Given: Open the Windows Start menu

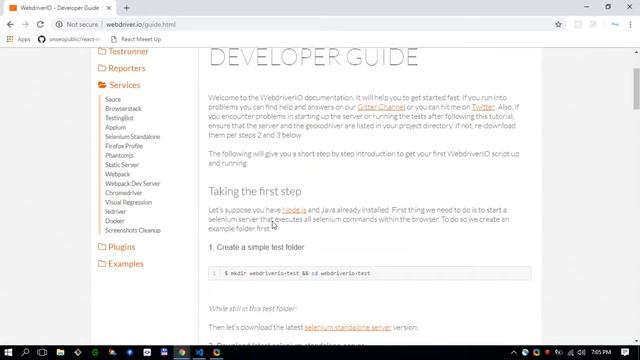Looking at the screenshot, I should [8, 352].
